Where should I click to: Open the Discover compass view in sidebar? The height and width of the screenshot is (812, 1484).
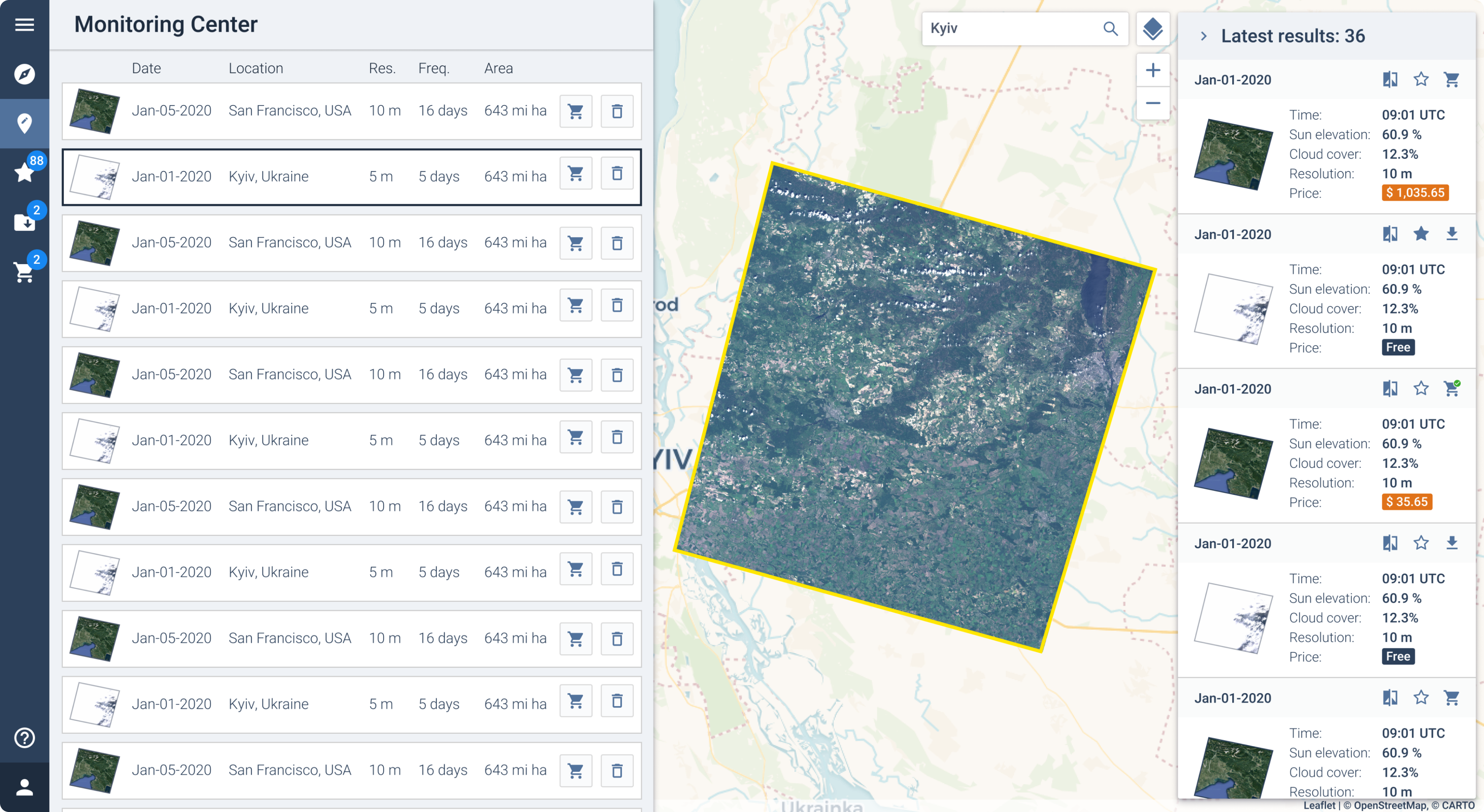click(25, 74)
